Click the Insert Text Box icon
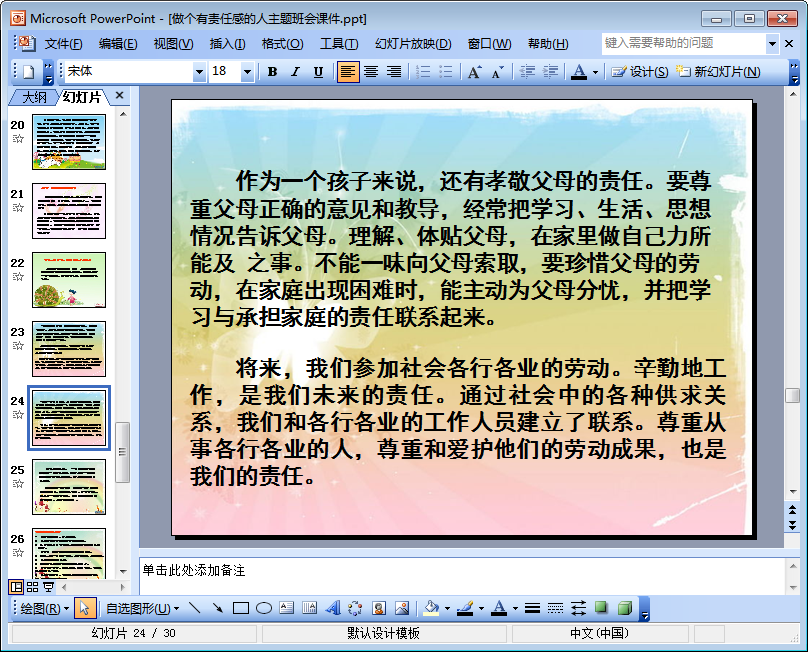This screenshot has width=808, height=652. click(x=287, y=608)
